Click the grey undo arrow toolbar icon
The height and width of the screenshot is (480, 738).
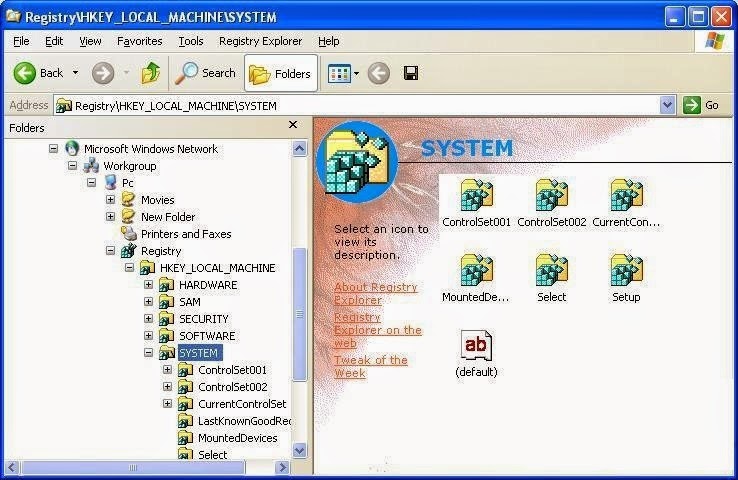pyautogui.click(x=378, y=73)
